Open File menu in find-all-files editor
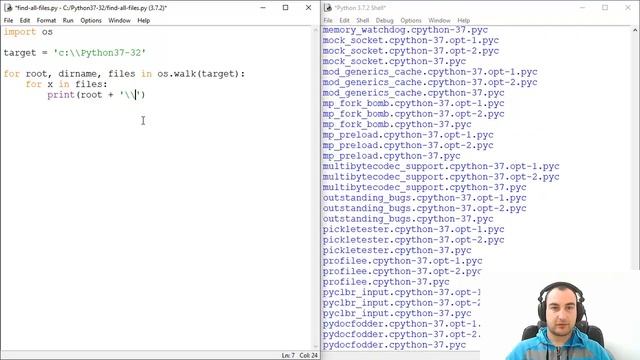The image size is (640, 360). click(8, 20)
